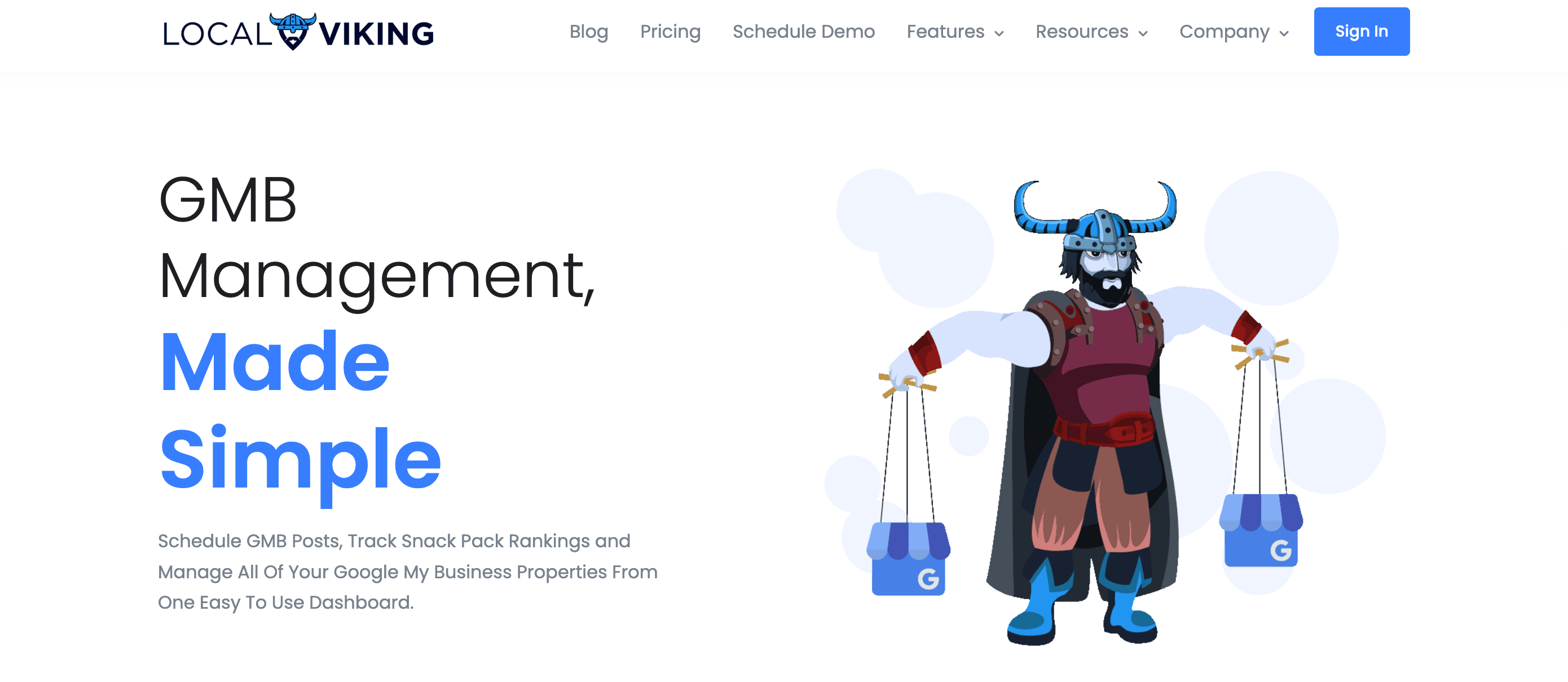1568x682 pixels.
Task: Click the LOCAL wordmark in the logo
Action: (217, 34)
